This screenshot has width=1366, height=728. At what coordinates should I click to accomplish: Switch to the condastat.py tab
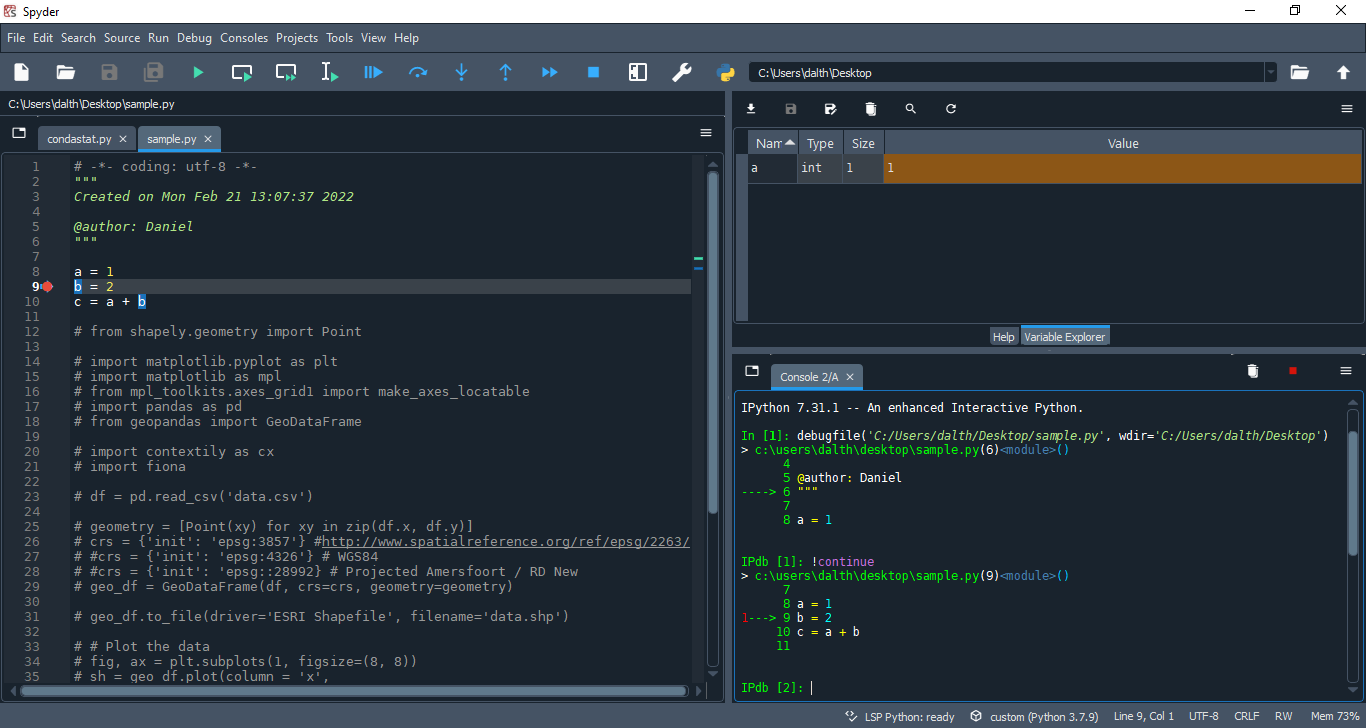(x=80, y=138)
